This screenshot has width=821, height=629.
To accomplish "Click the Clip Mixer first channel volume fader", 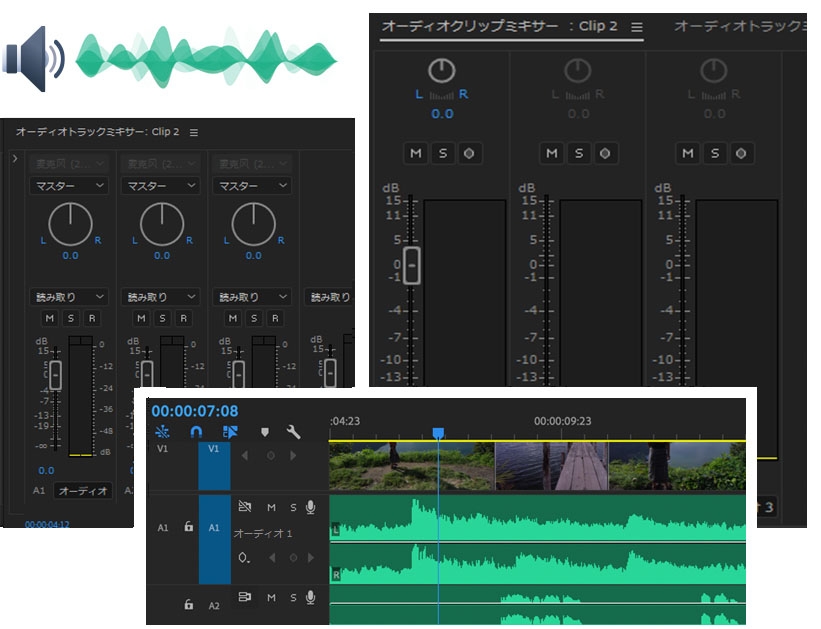I will click(x=412, y=266).
